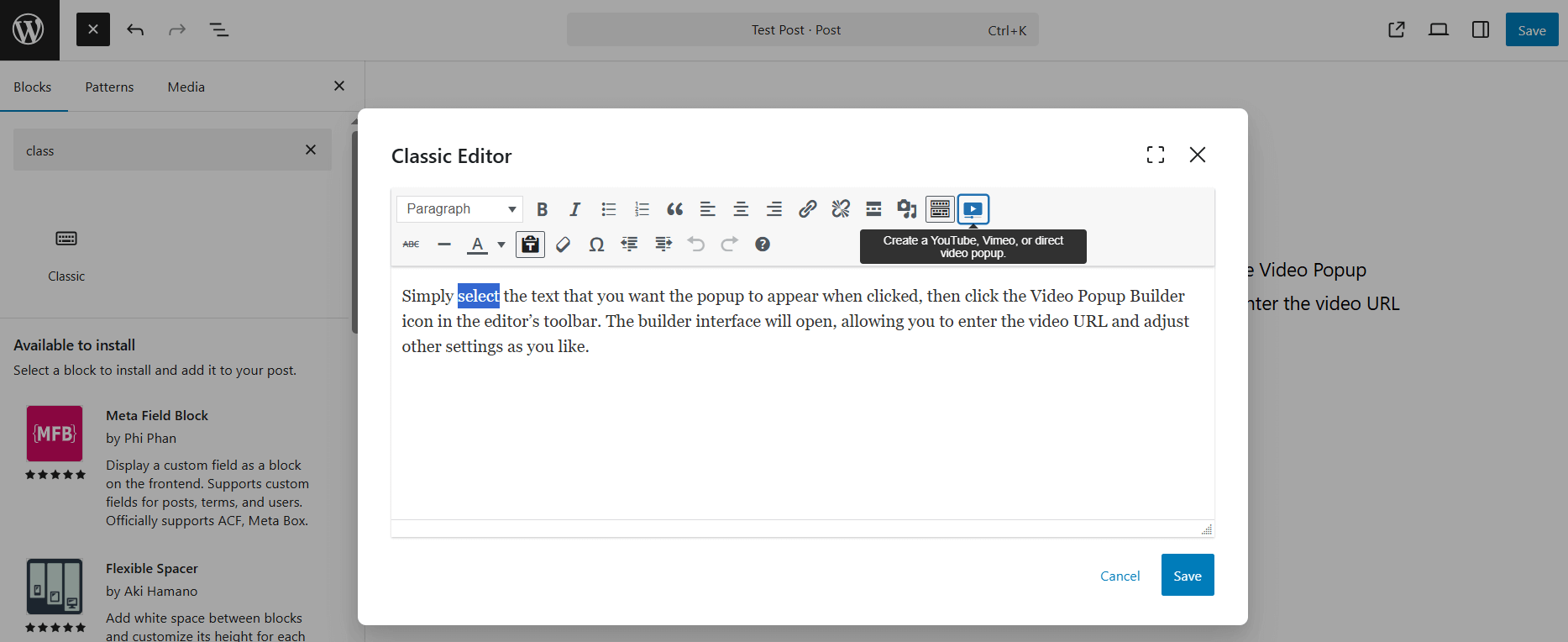Click the Video Popup Builder toolbar icon

pos(973,209)
